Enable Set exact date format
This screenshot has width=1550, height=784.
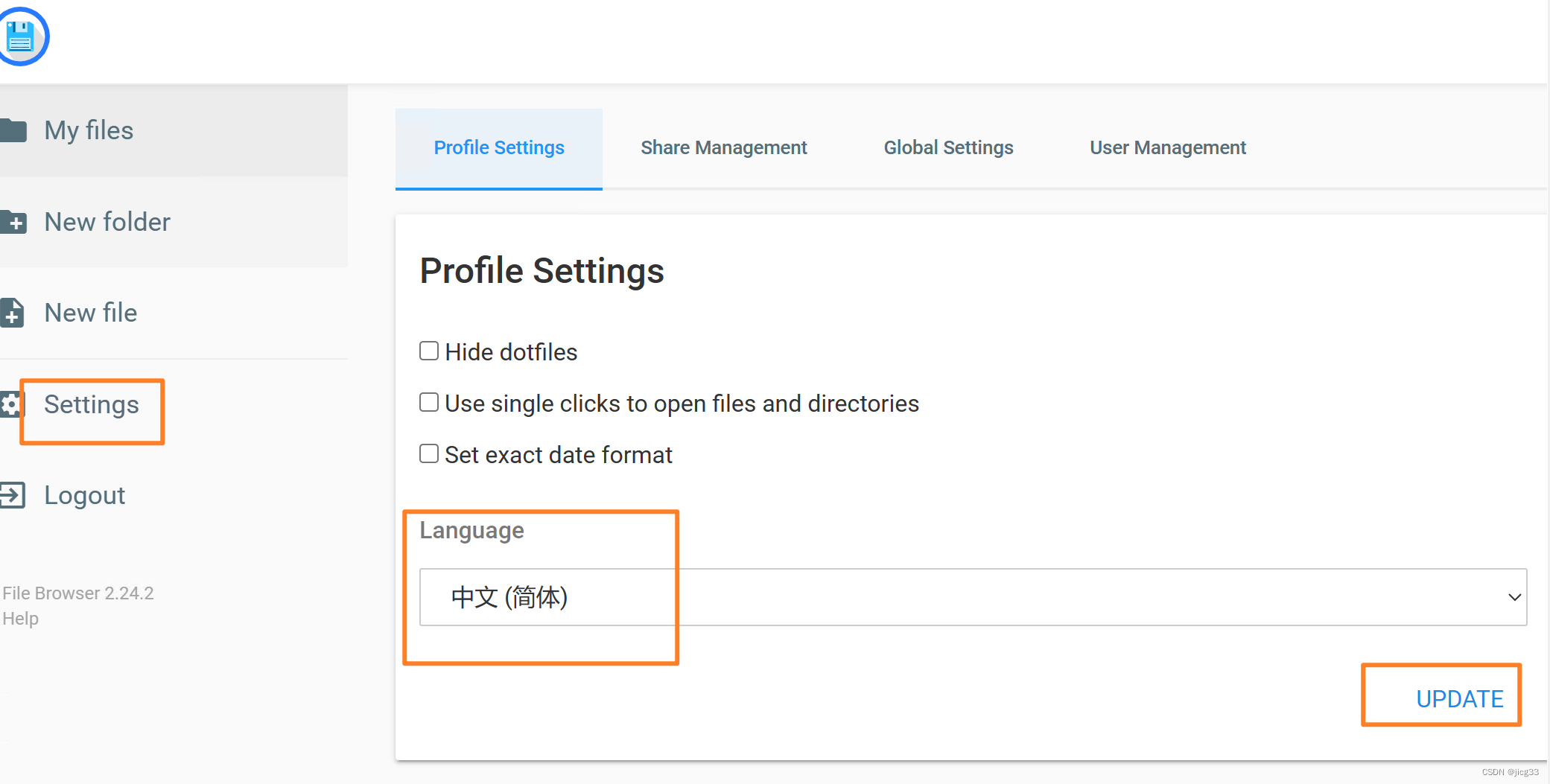(428, 453)
